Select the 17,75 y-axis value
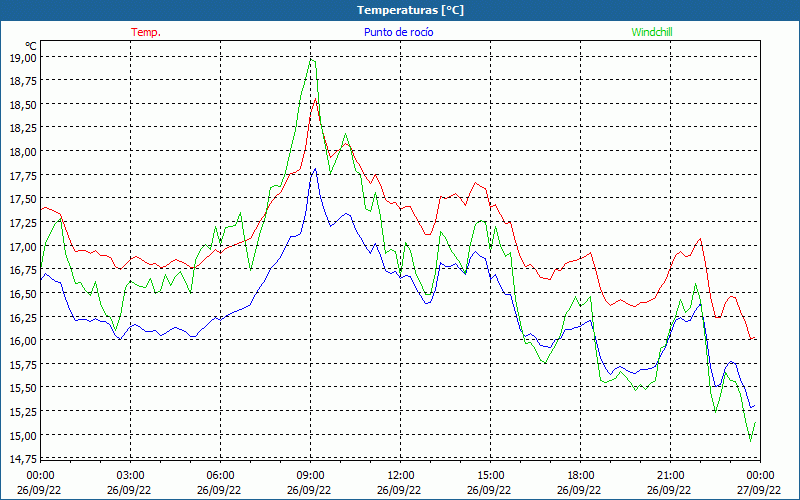Viewport: 800px width, 500px height. tap(23, 176)
